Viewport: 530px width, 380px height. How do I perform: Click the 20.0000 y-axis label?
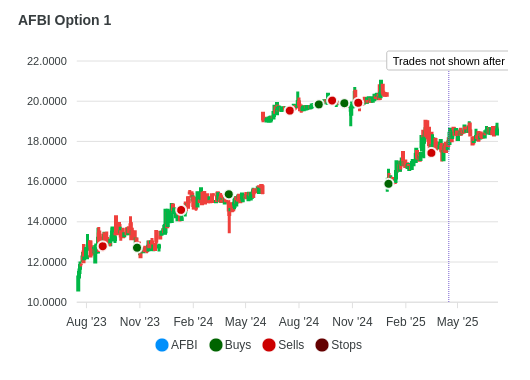coord(47,101)
